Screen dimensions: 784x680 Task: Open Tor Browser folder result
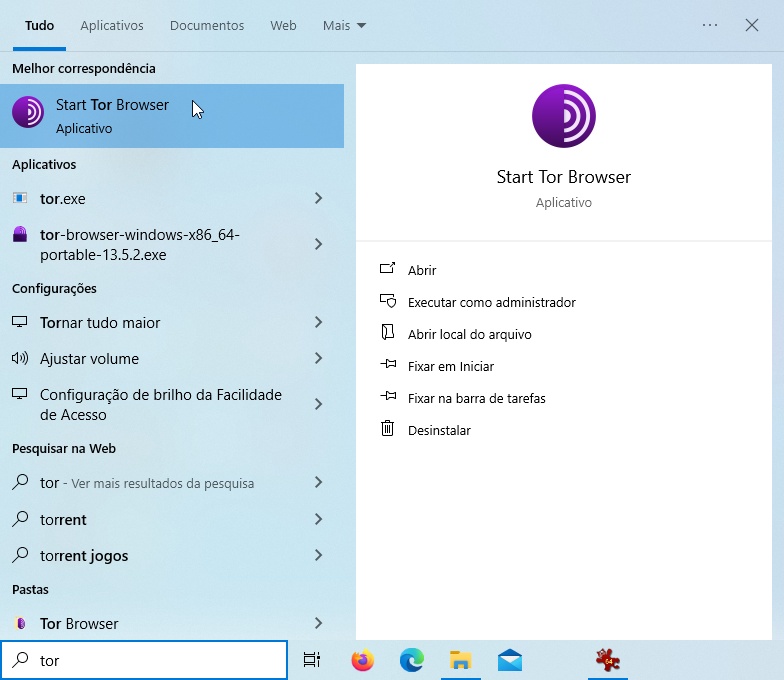(x=172, y=624)
